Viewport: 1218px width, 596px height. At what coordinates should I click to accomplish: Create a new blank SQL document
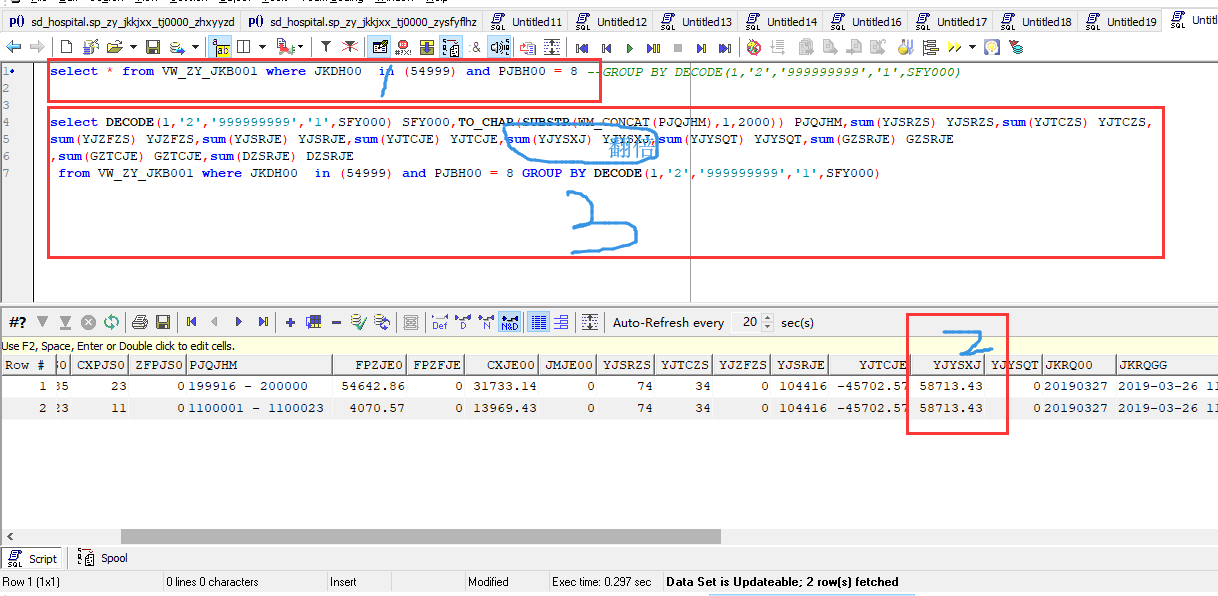pyautogui.click(x=66, y=47)
